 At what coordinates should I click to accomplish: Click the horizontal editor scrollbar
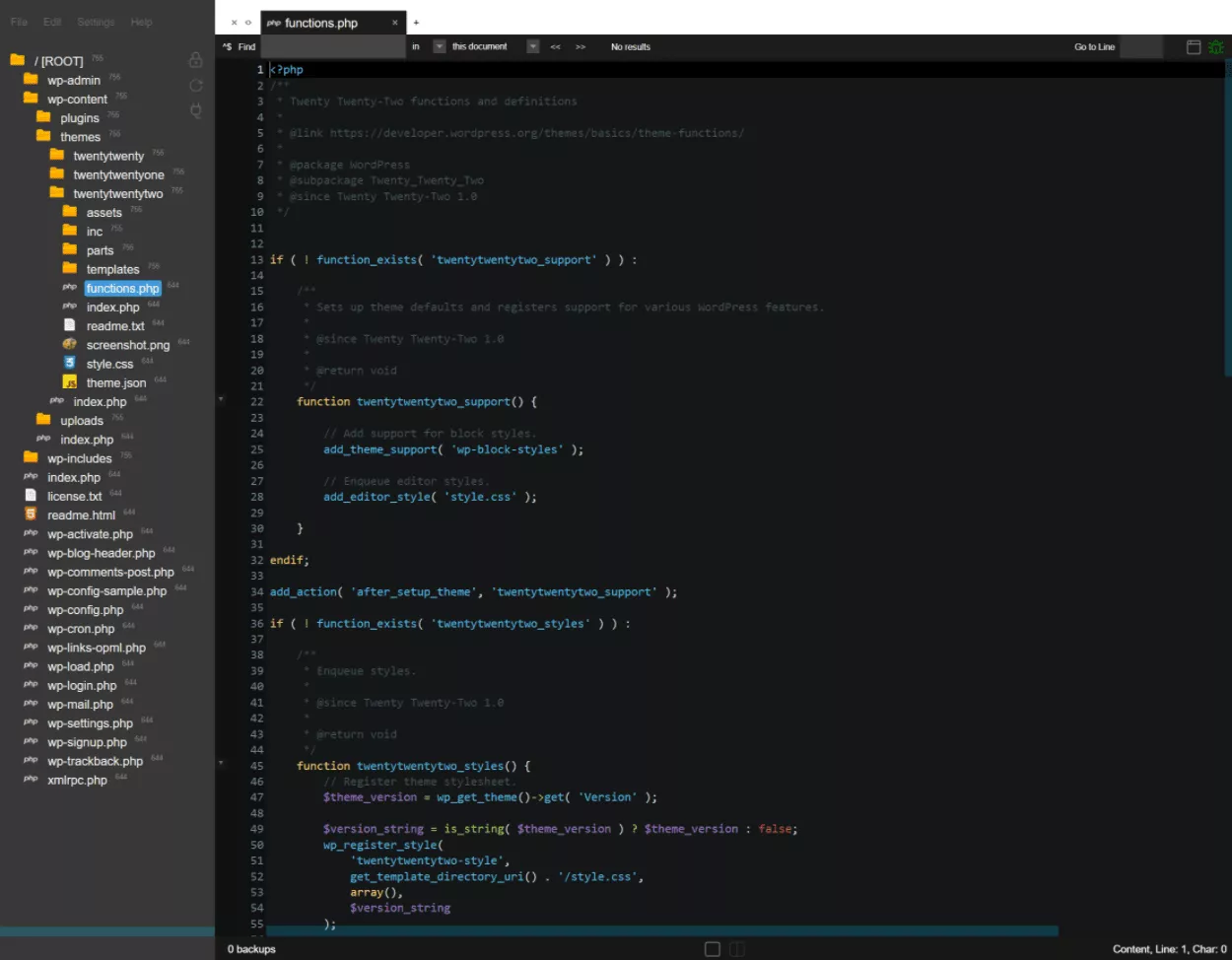[662, 930]
